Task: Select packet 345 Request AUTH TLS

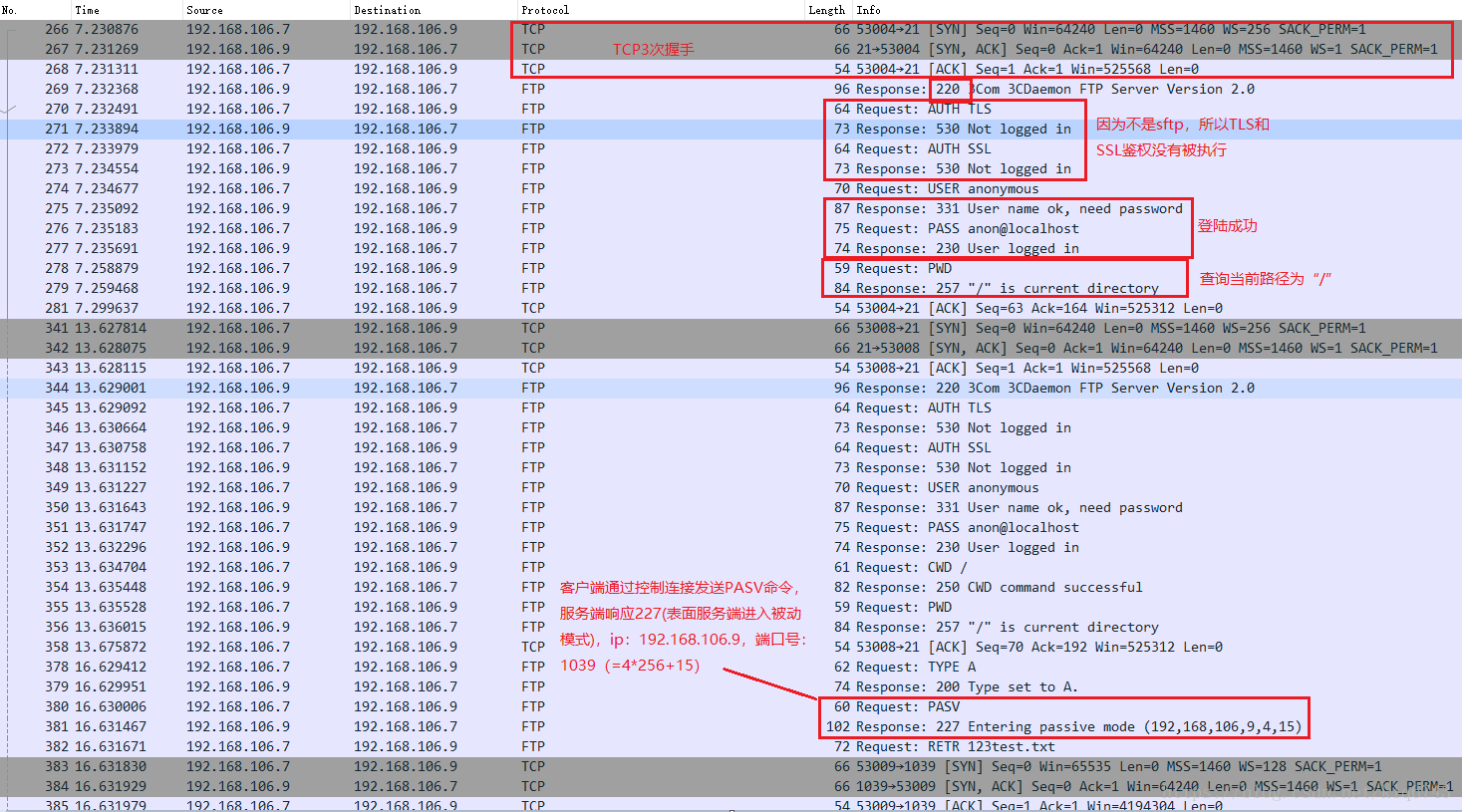Action: [731, 407]
